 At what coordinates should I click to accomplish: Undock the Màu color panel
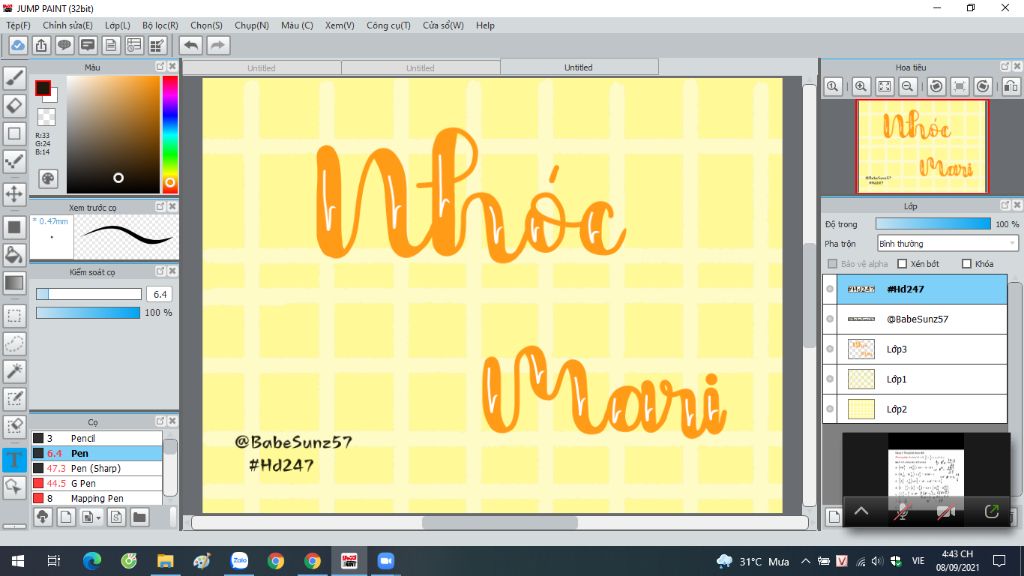coord(160,67)
